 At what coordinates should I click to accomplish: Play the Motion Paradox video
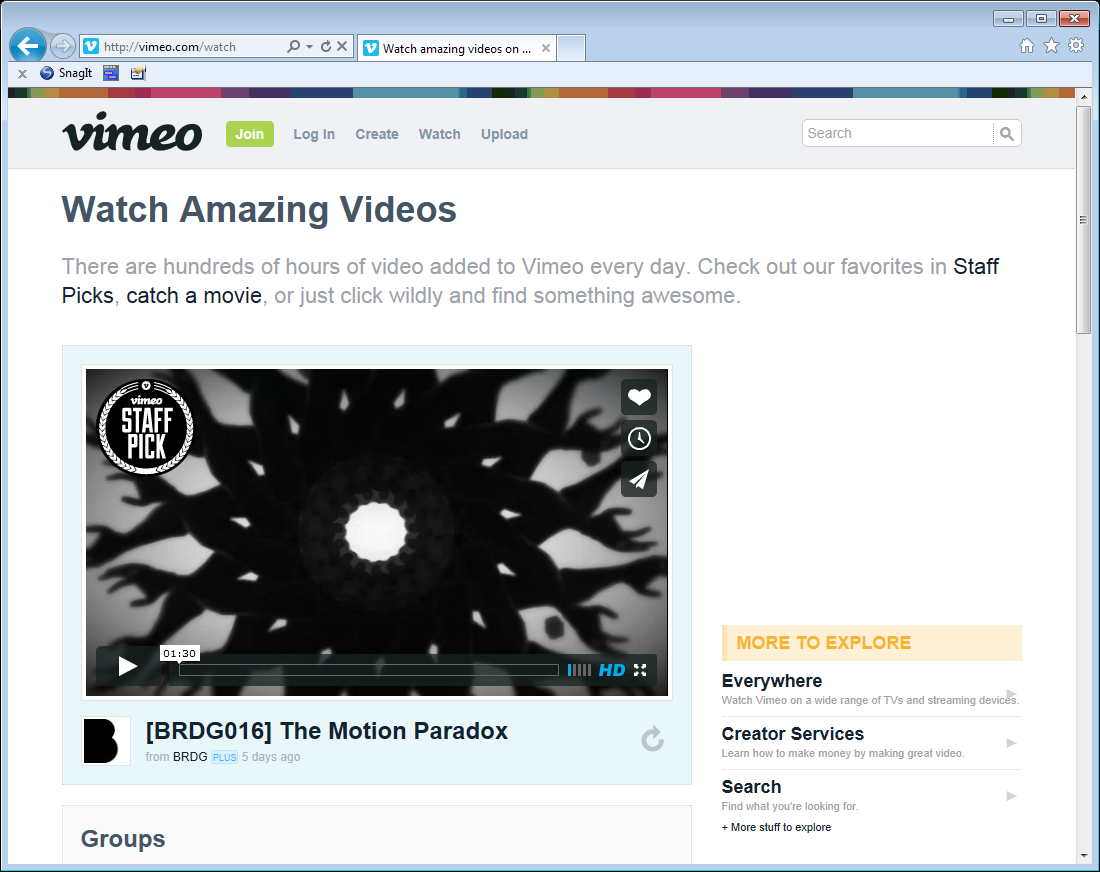(x=126, y=665)
